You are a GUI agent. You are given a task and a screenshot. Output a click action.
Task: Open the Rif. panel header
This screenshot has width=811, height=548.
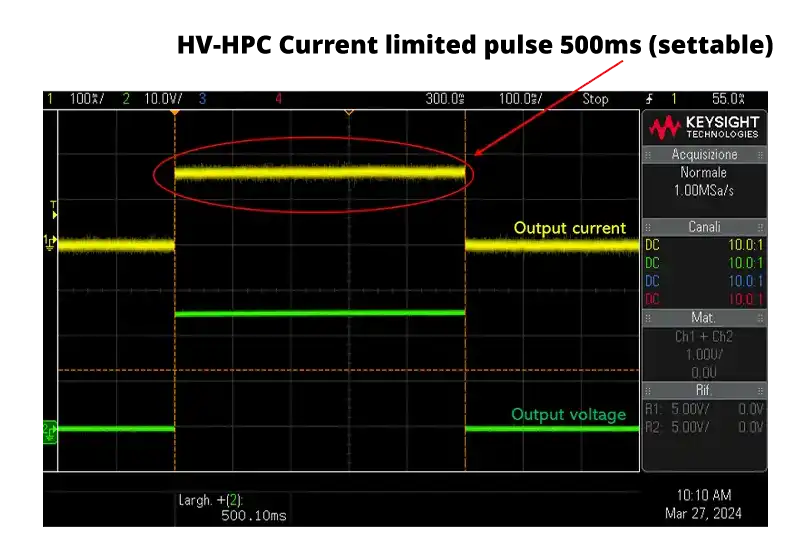704,390
